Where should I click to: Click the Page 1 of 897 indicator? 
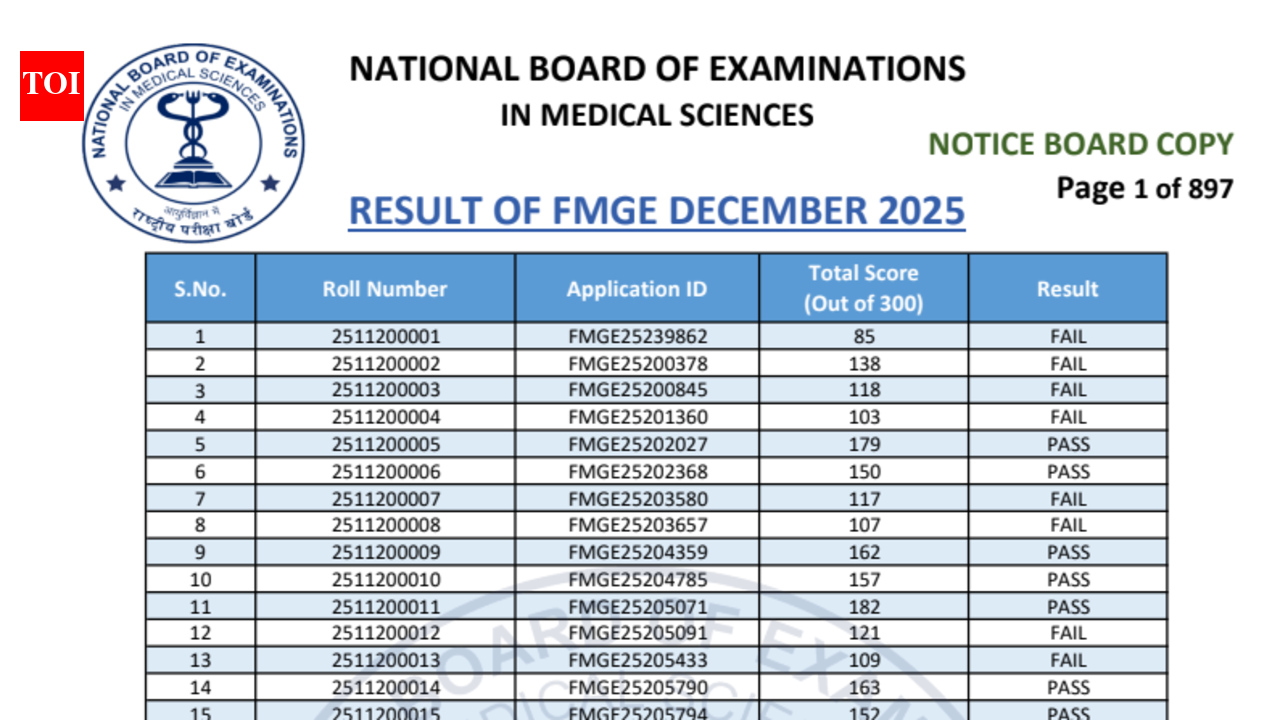(1145, 188)
